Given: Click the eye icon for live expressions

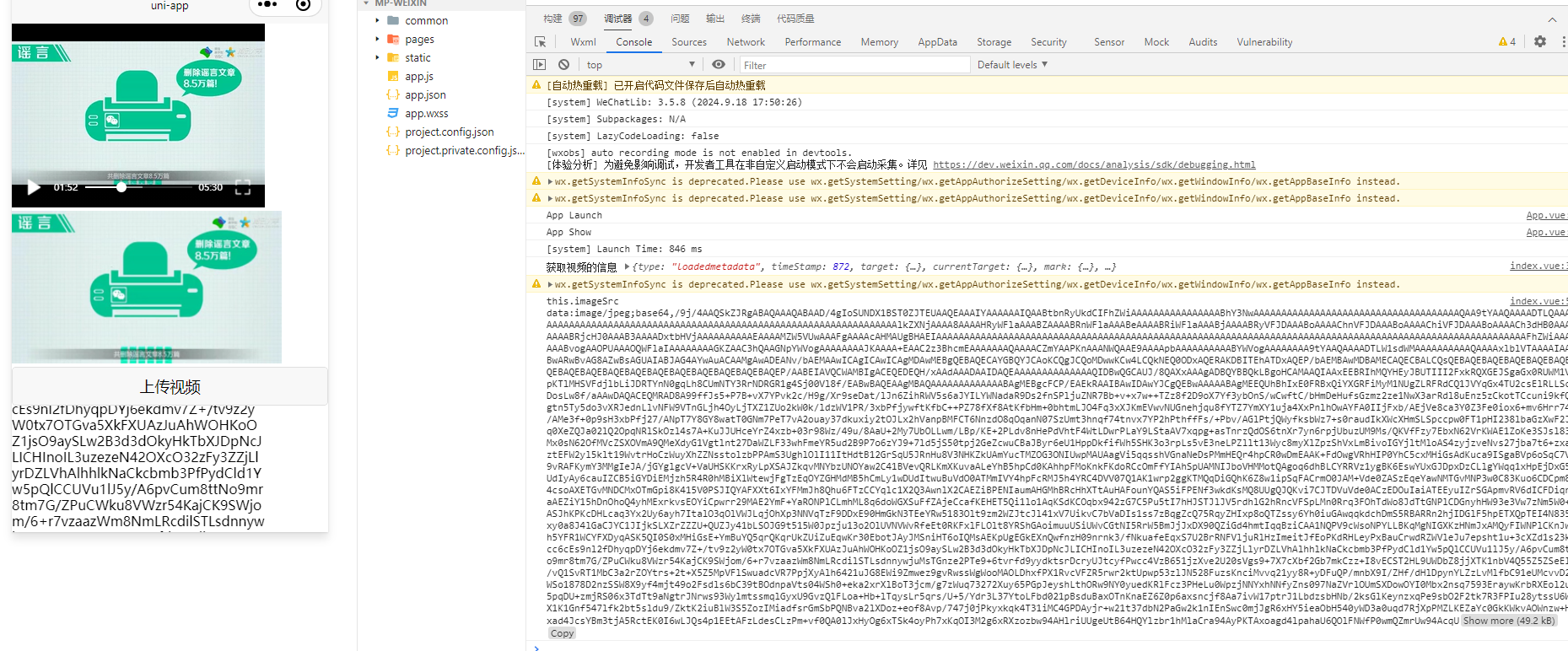Looking at the screenshot, I should [x=719, y=64].
